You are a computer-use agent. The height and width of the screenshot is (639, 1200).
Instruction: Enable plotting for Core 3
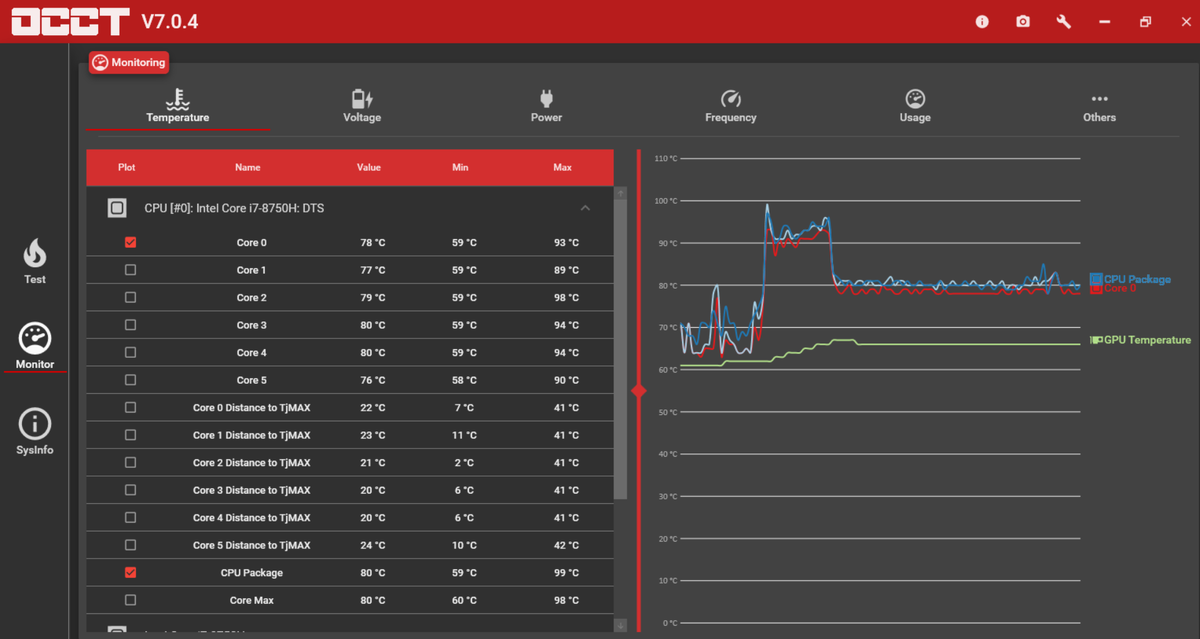130,325
